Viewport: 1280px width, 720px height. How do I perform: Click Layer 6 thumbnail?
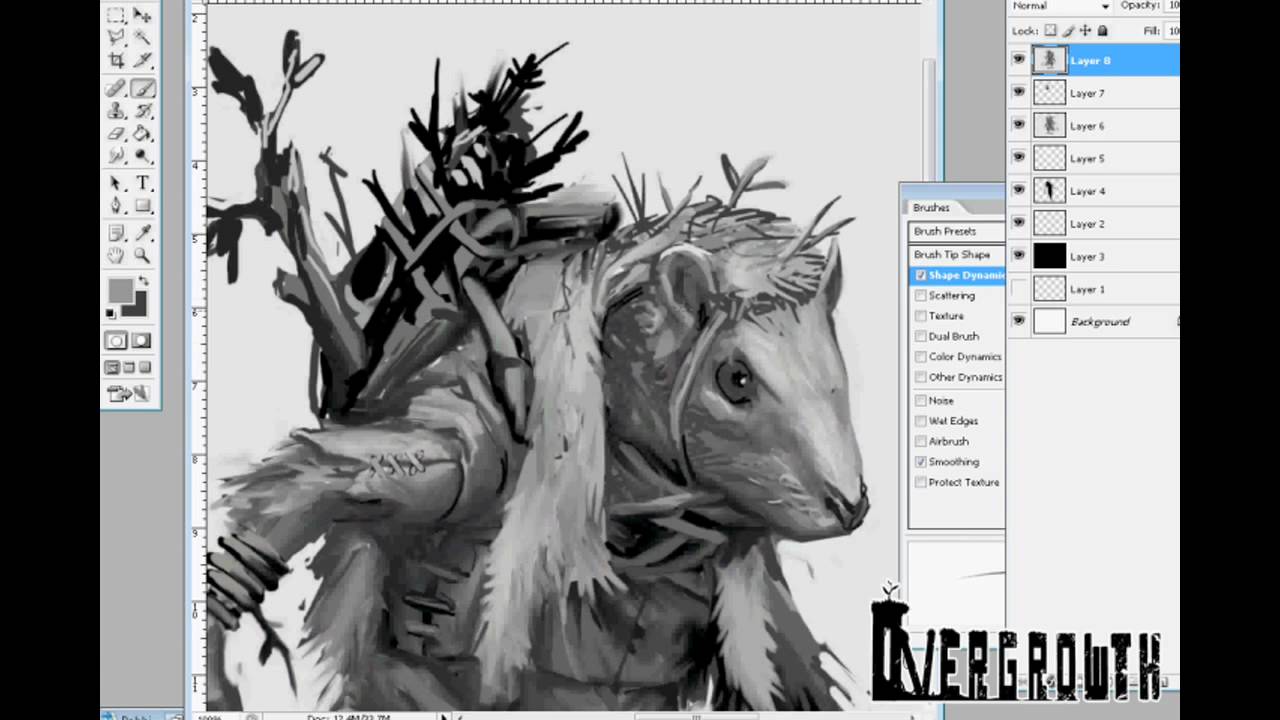point(1050,125)
